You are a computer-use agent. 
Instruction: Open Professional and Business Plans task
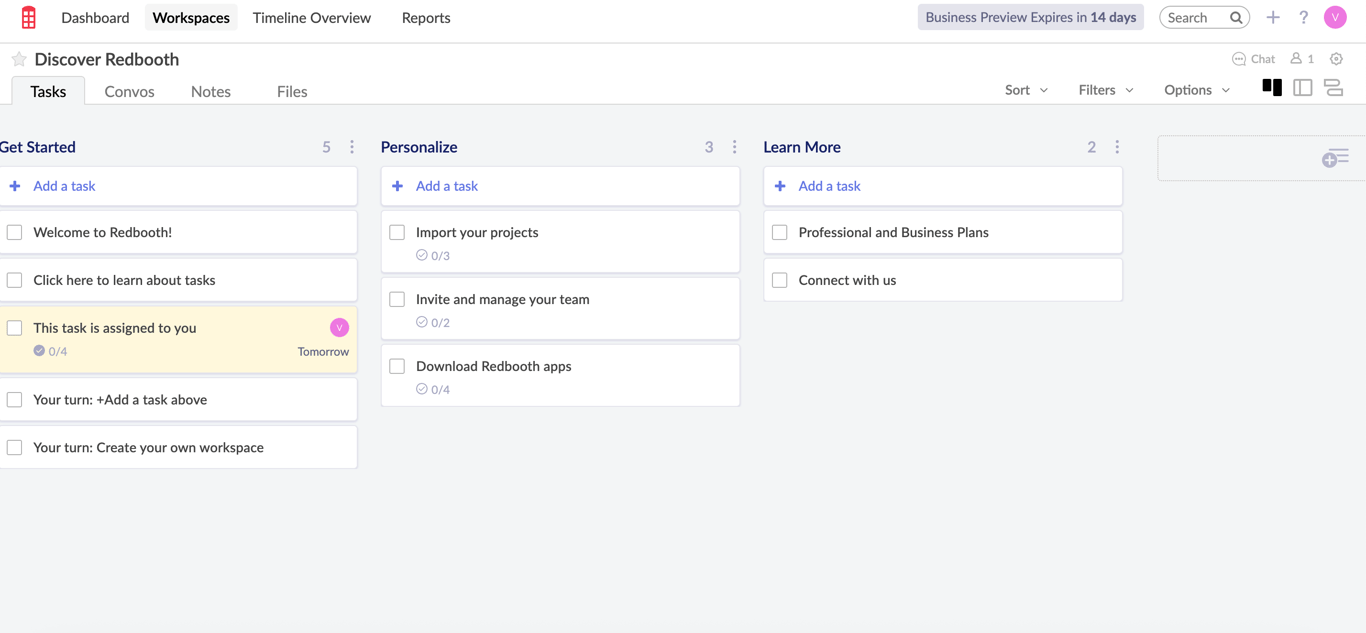[x=893, y=232]
